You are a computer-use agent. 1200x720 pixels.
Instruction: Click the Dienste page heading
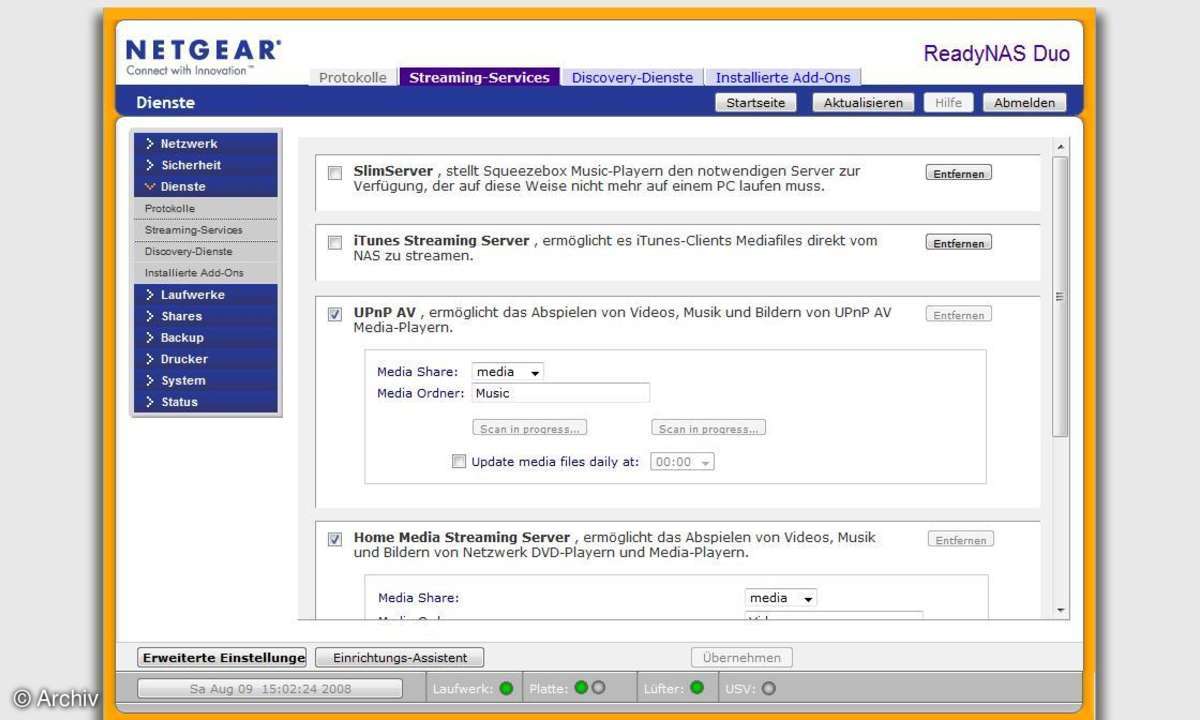pos(165,103)
